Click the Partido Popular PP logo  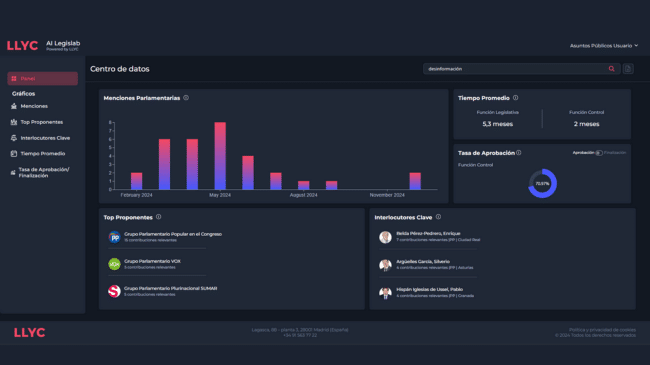[x=114, y=237]
